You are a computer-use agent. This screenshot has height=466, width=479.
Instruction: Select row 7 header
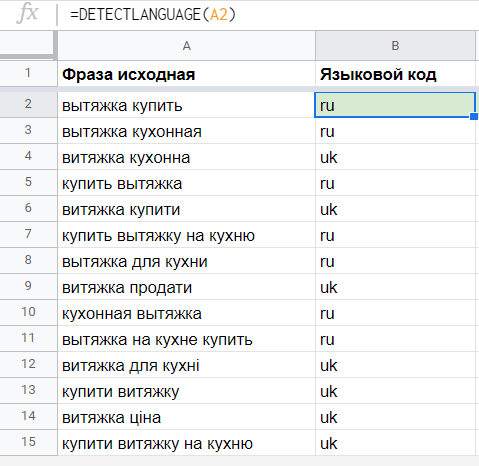click(28, 234)
